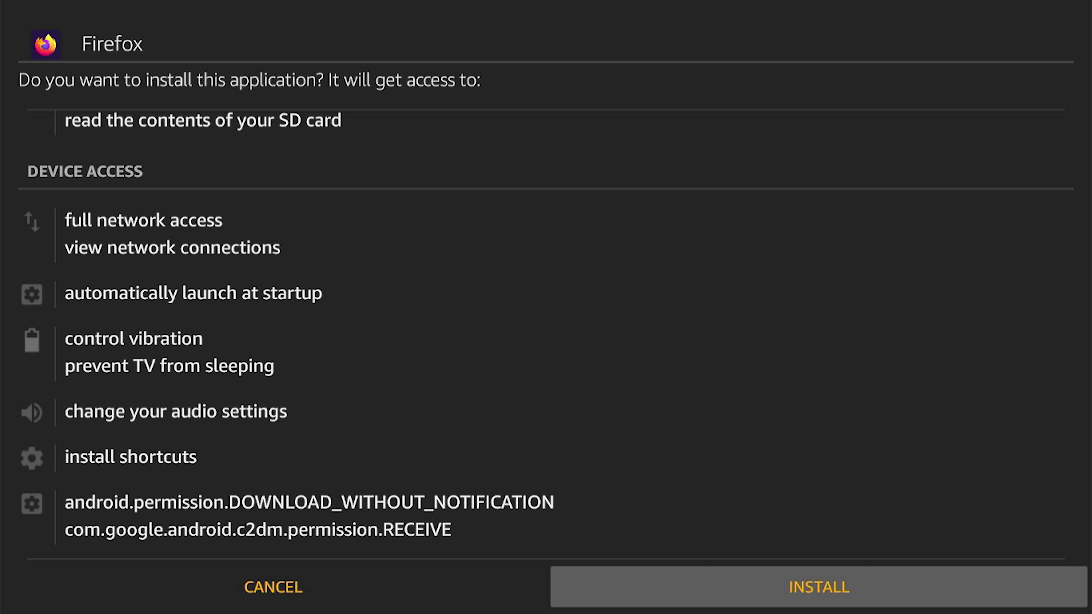
Task: Select the DEVICE ACCESS section header
Action: [x=85, y=171]
